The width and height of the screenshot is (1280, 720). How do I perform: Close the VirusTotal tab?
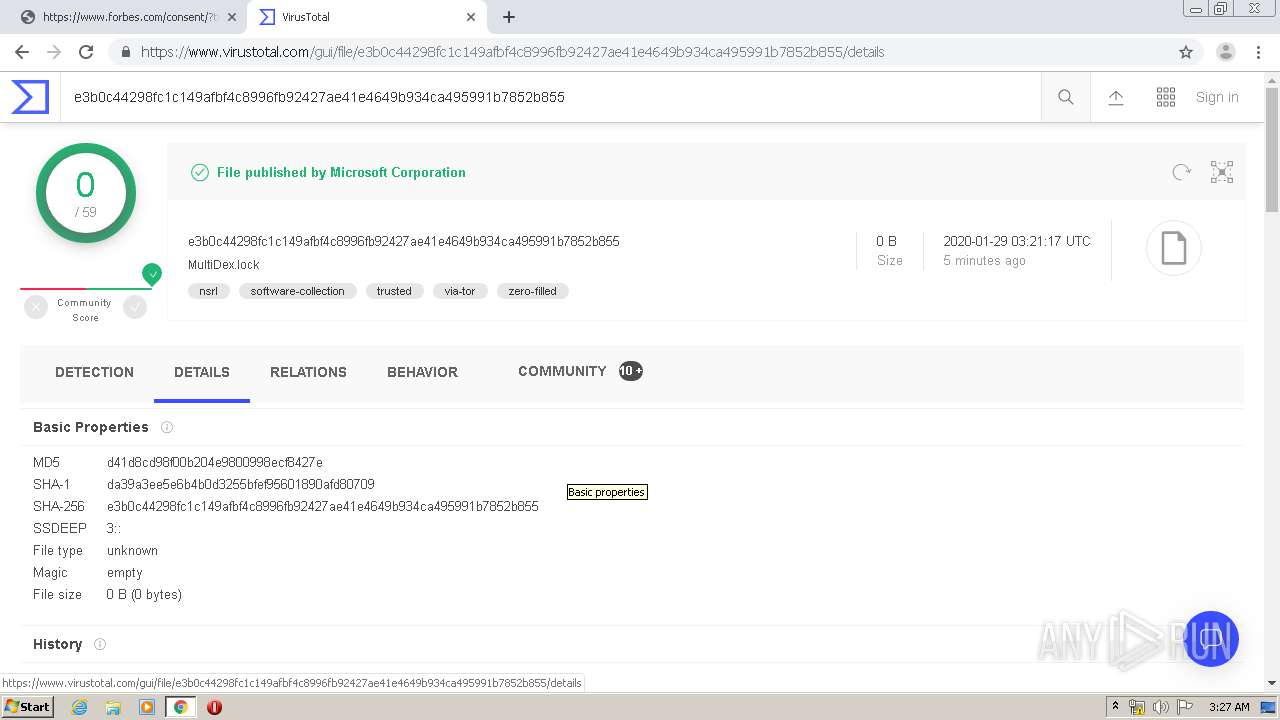coord(471,17)
